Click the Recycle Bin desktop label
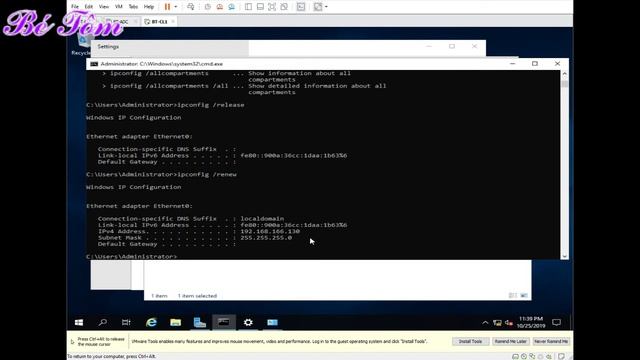The height and width of the screenshot is (360, 640). (x=80, y=53)
